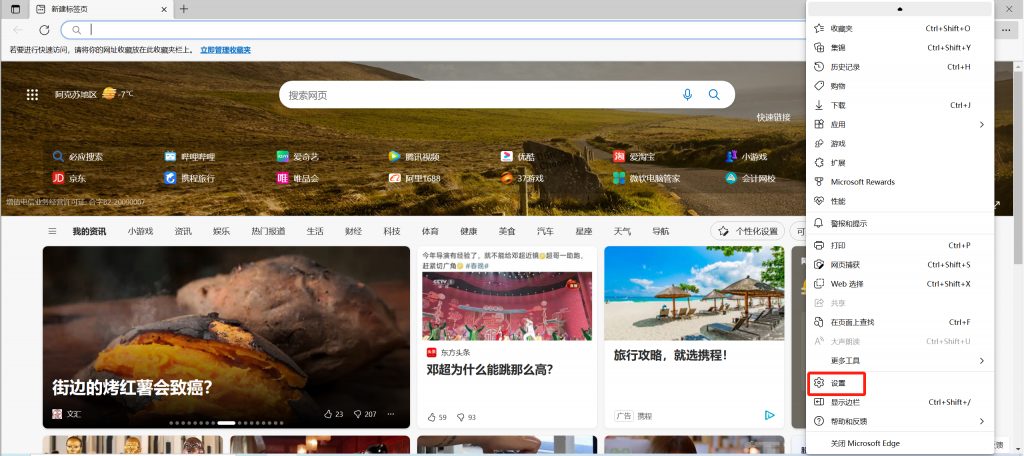Open 爱淘宝 quick link

(x=634, y=157)
